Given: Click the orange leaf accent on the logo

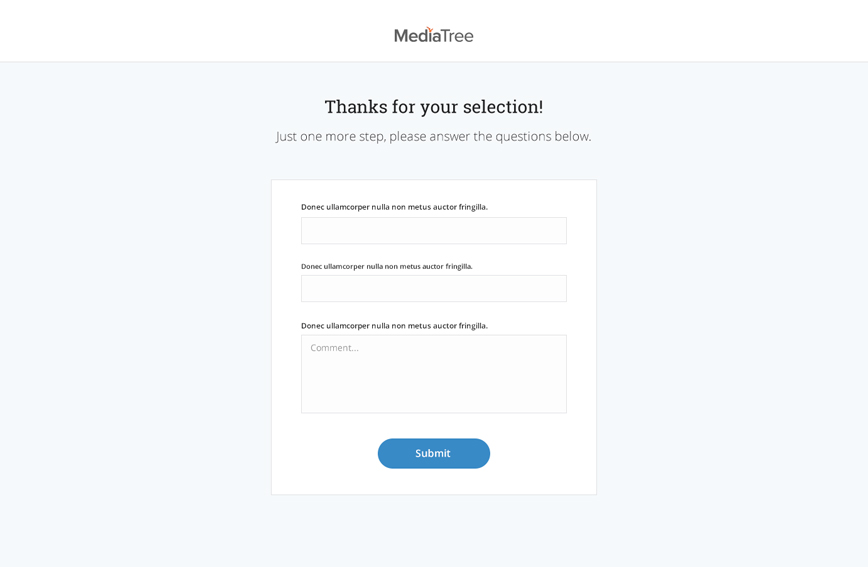Looking at the screenshot, I should (x=430, y=29).
